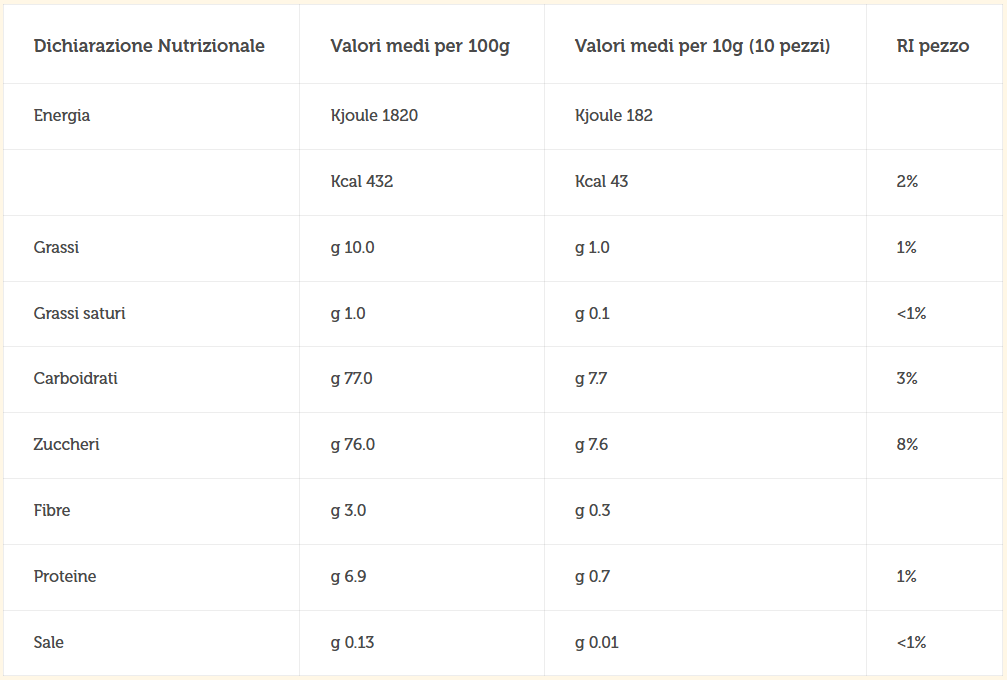Select the RI pezzo column header
Image resolution: width=1007 pixels, height=680 pixels.
[933, 46]
